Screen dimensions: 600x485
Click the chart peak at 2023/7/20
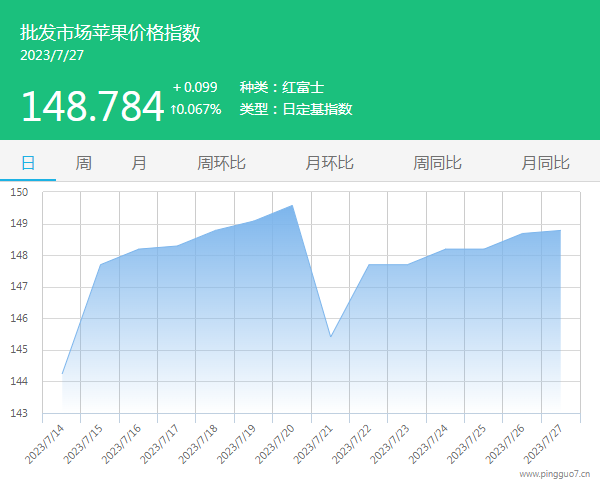[x=292, y=205]
